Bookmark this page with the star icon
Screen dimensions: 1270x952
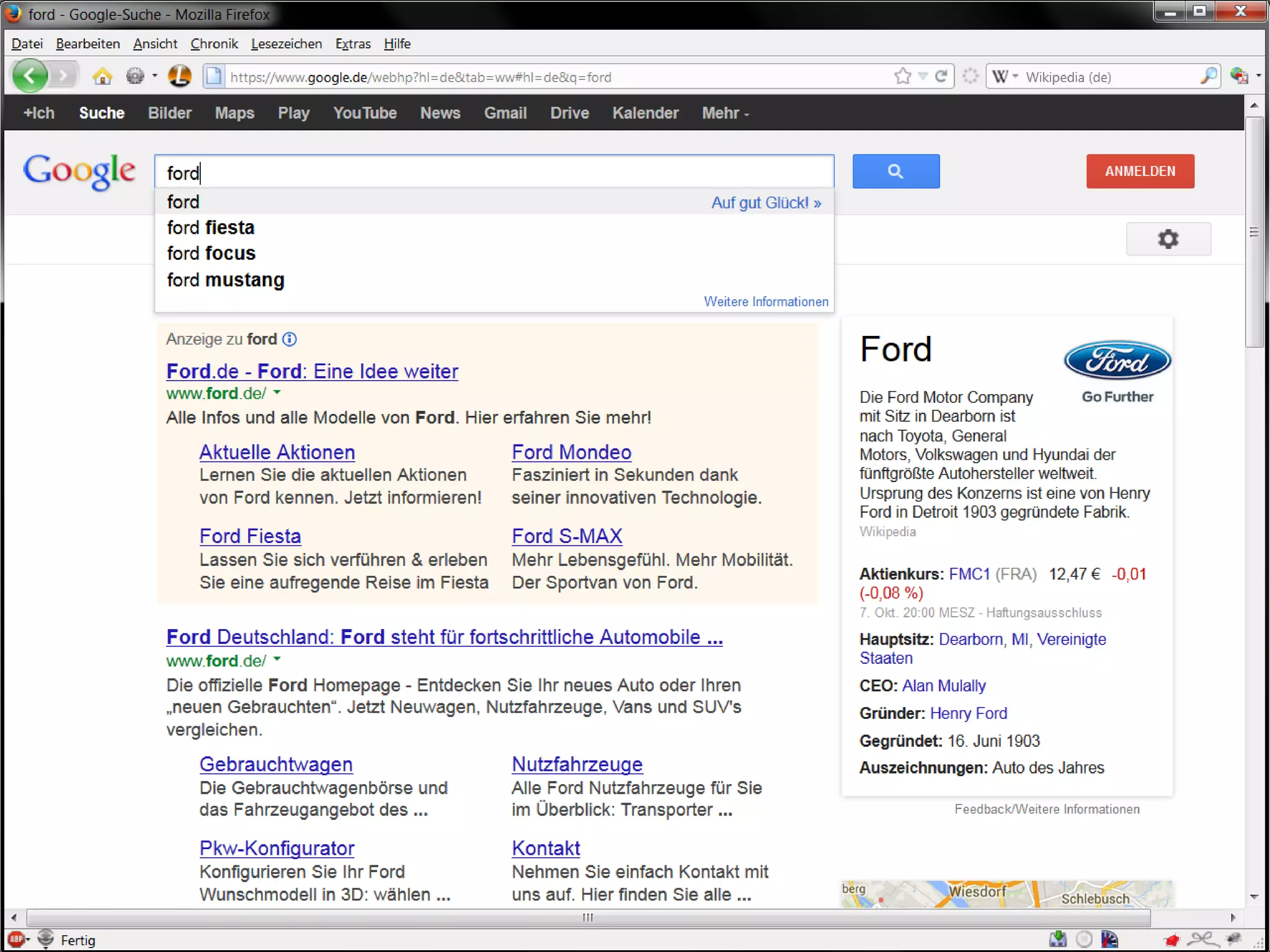(902, 76)
